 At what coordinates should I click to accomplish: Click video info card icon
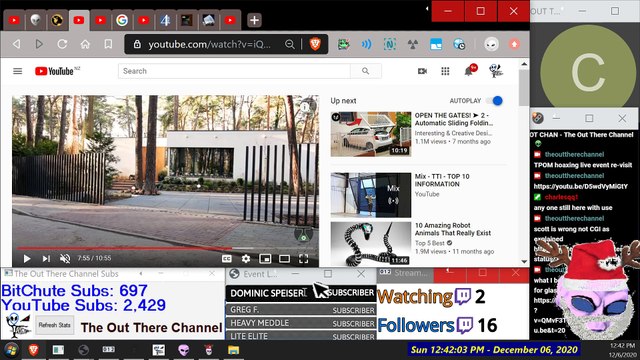(x=305, y=107)
